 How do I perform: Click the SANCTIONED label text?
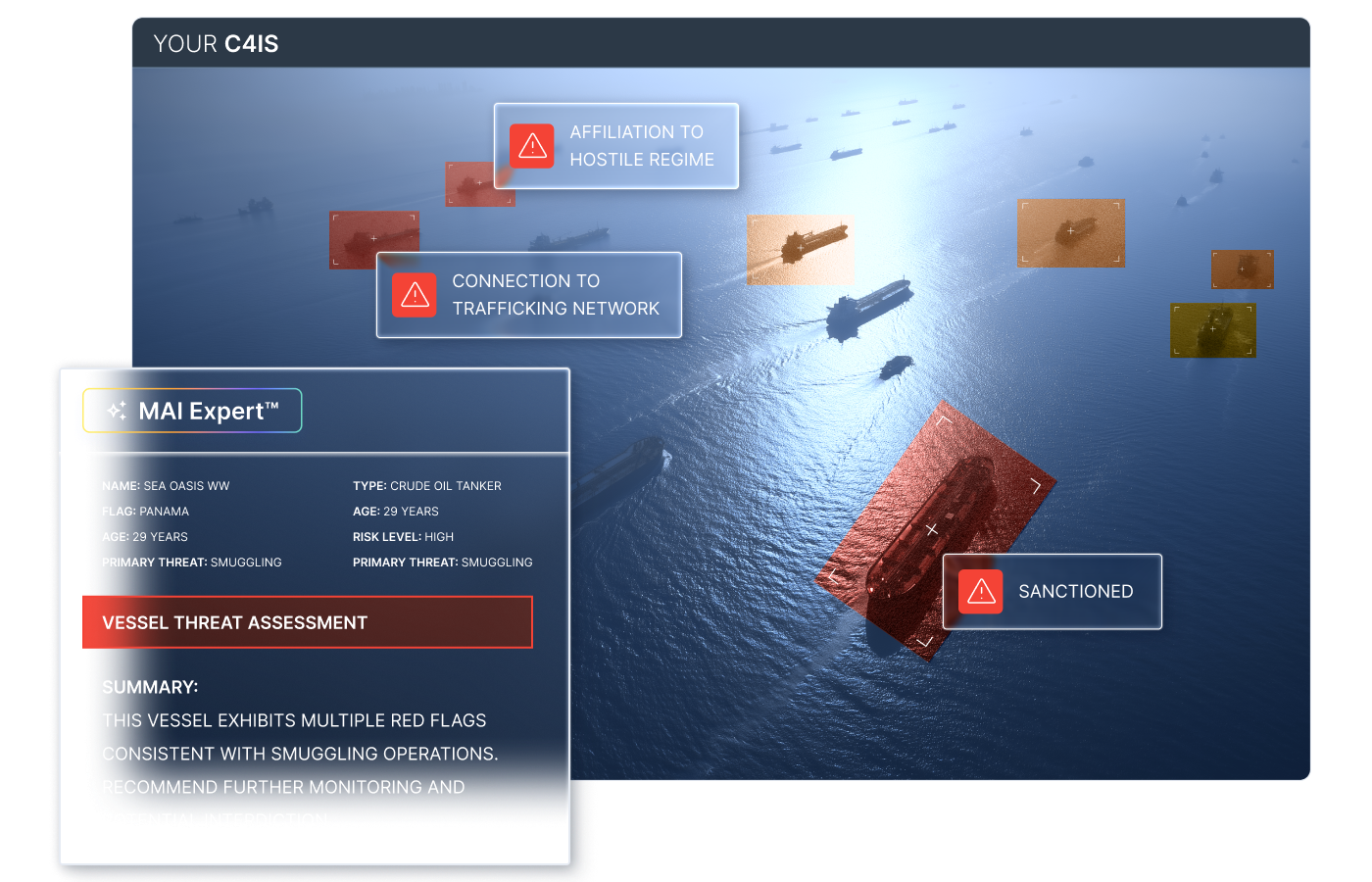click(x=1075, y=591)
